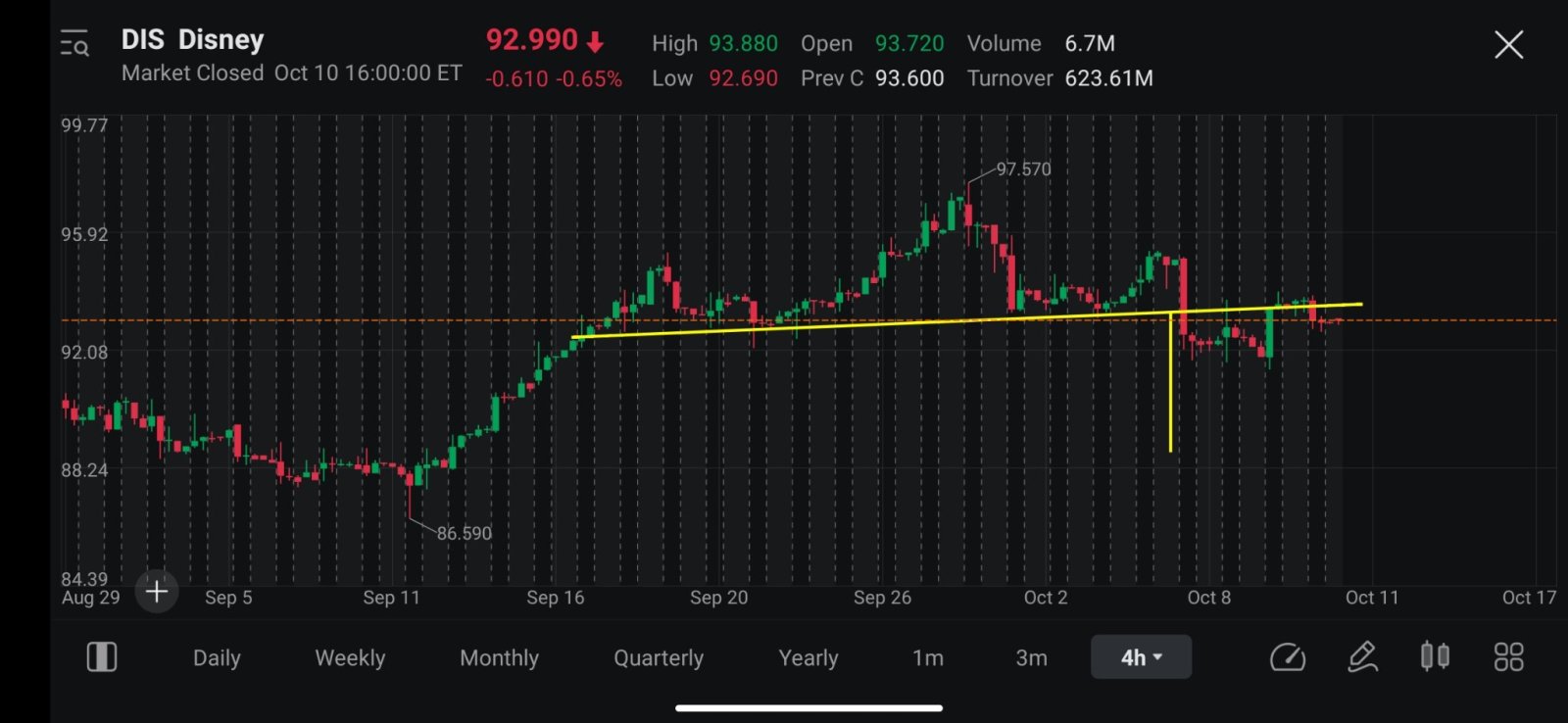The height and width of the screenshot is (723, 1568).
Task: Tap the Turnover value 623.61M
Action: coord(1108,77)
